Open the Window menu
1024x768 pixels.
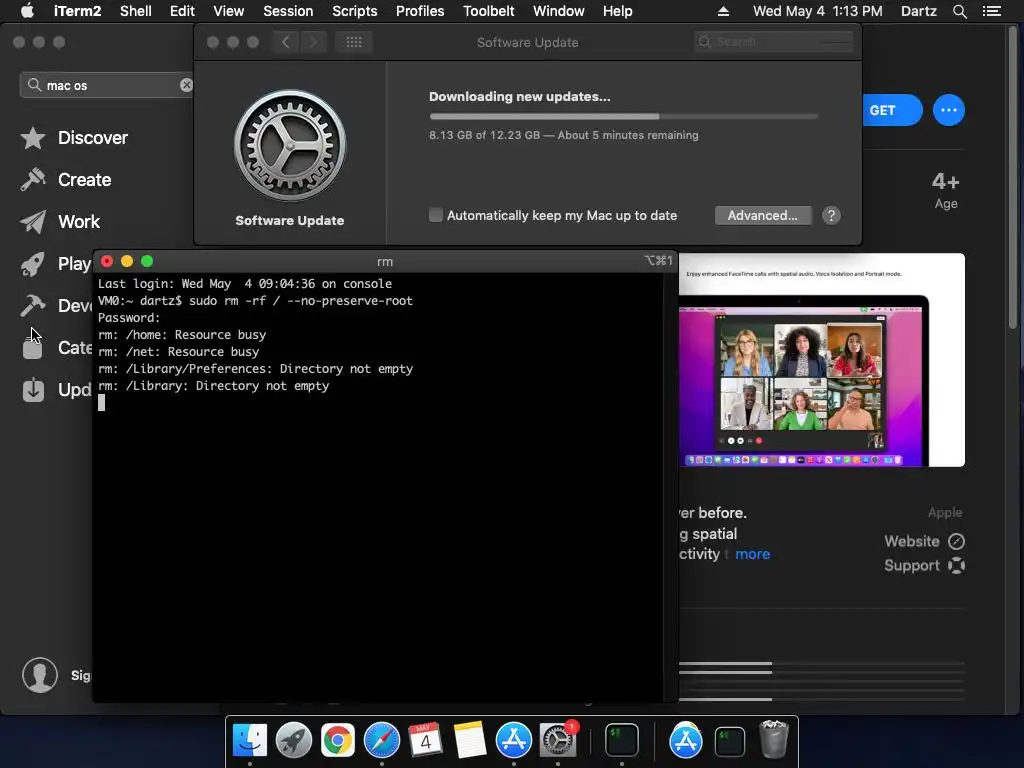(558, 11)
